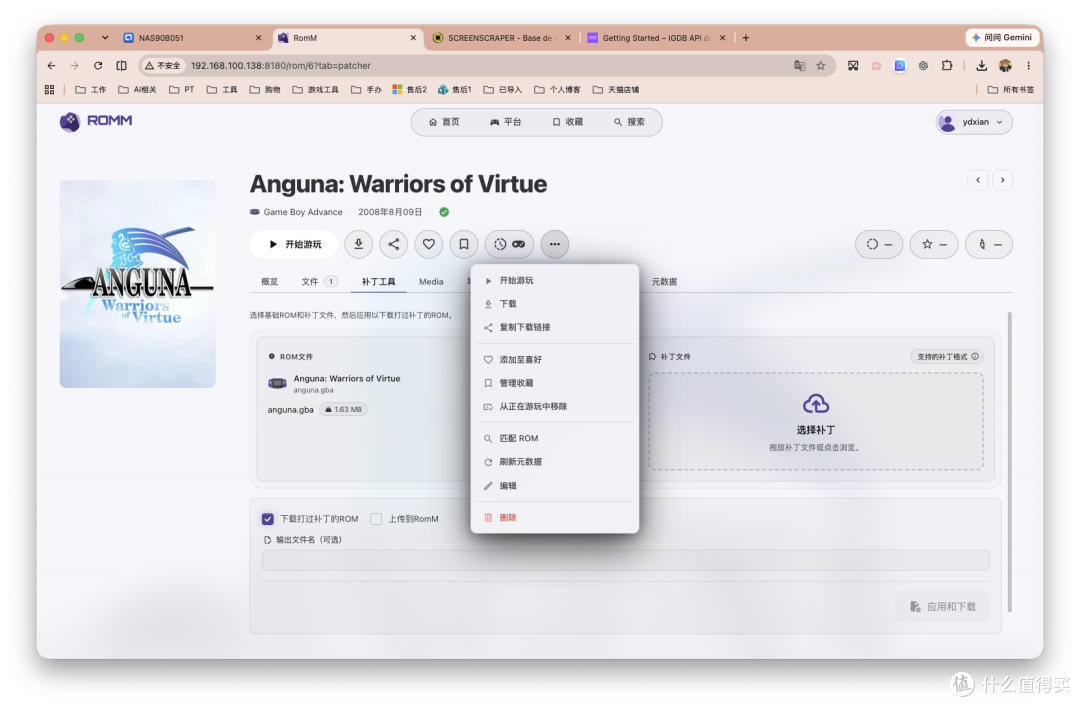Open Chrome downloads icon

pyautogui.click(x=982, y=65)
